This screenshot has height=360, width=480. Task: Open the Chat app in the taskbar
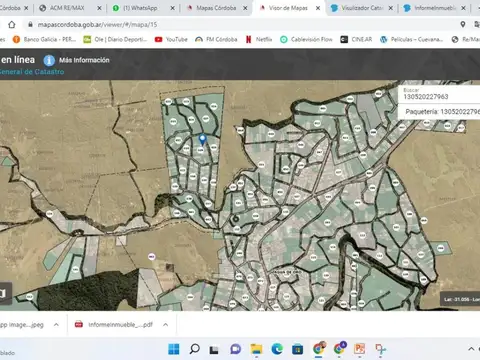click(x=235, y=349)
